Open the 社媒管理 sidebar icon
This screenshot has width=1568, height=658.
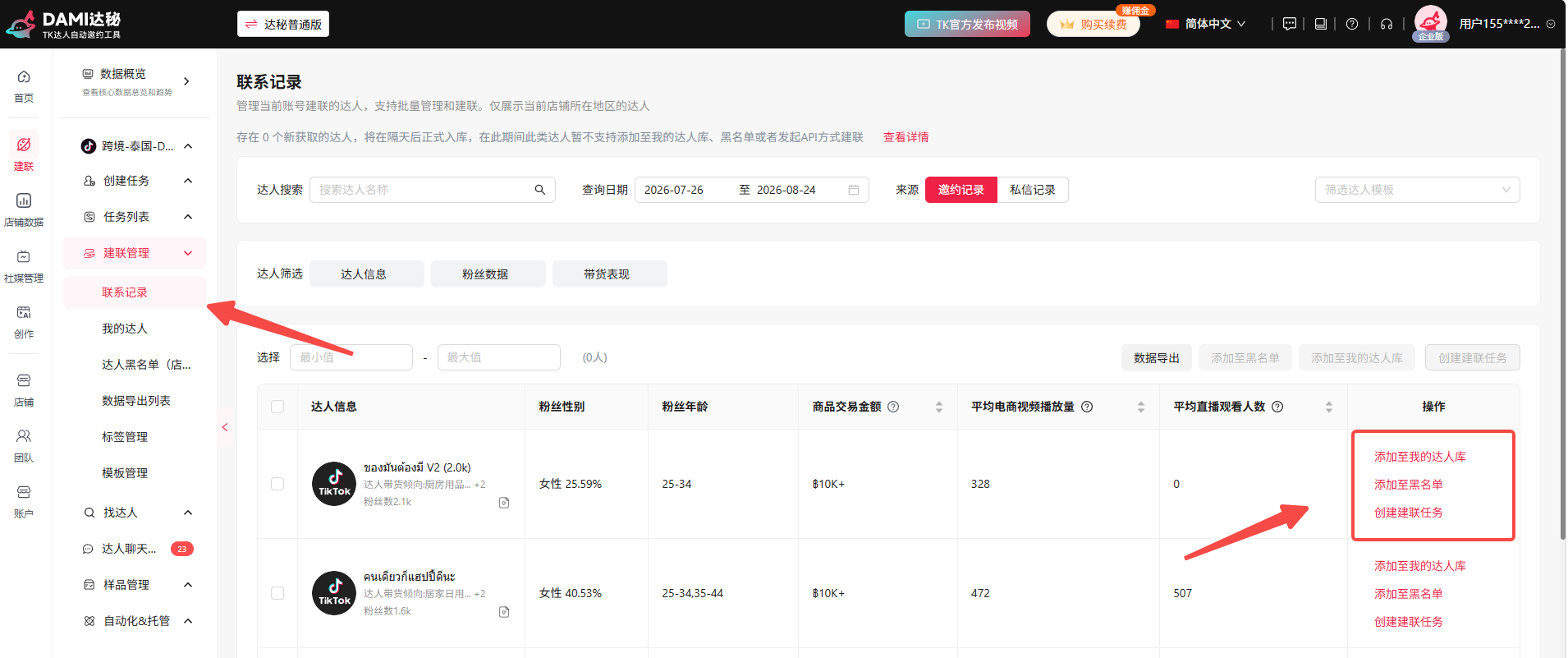pos(24,266)
